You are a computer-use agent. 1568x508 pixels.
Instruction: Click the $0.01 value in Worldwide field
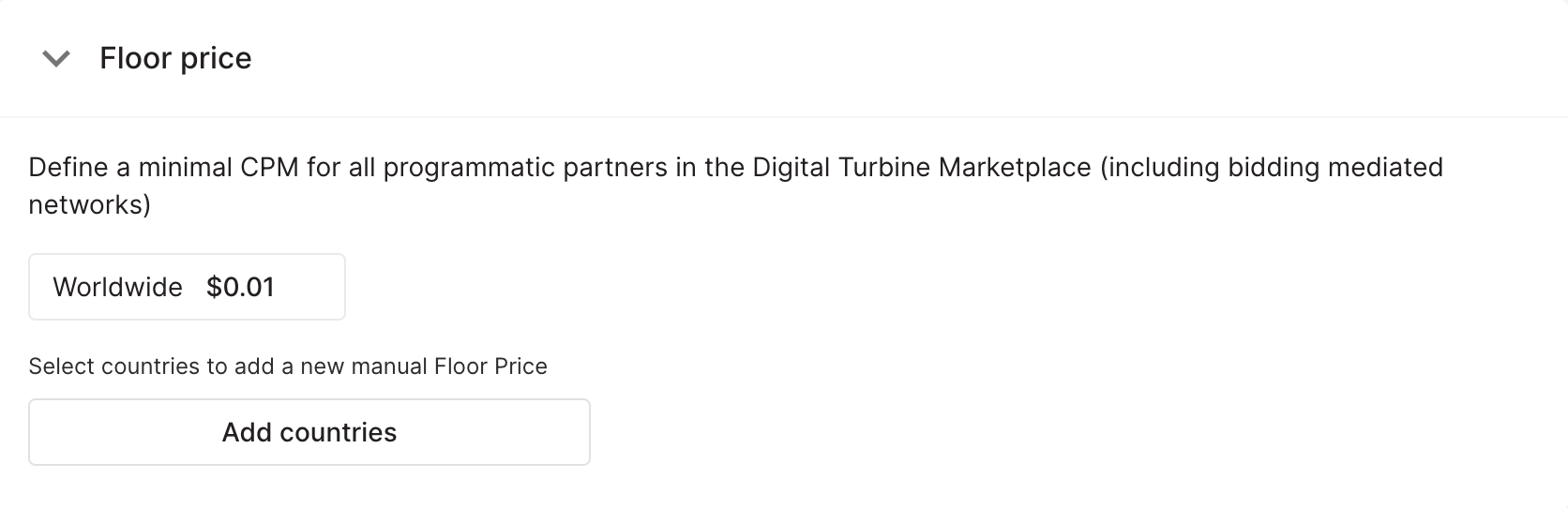pyautogui.click(x=240, y=287)
